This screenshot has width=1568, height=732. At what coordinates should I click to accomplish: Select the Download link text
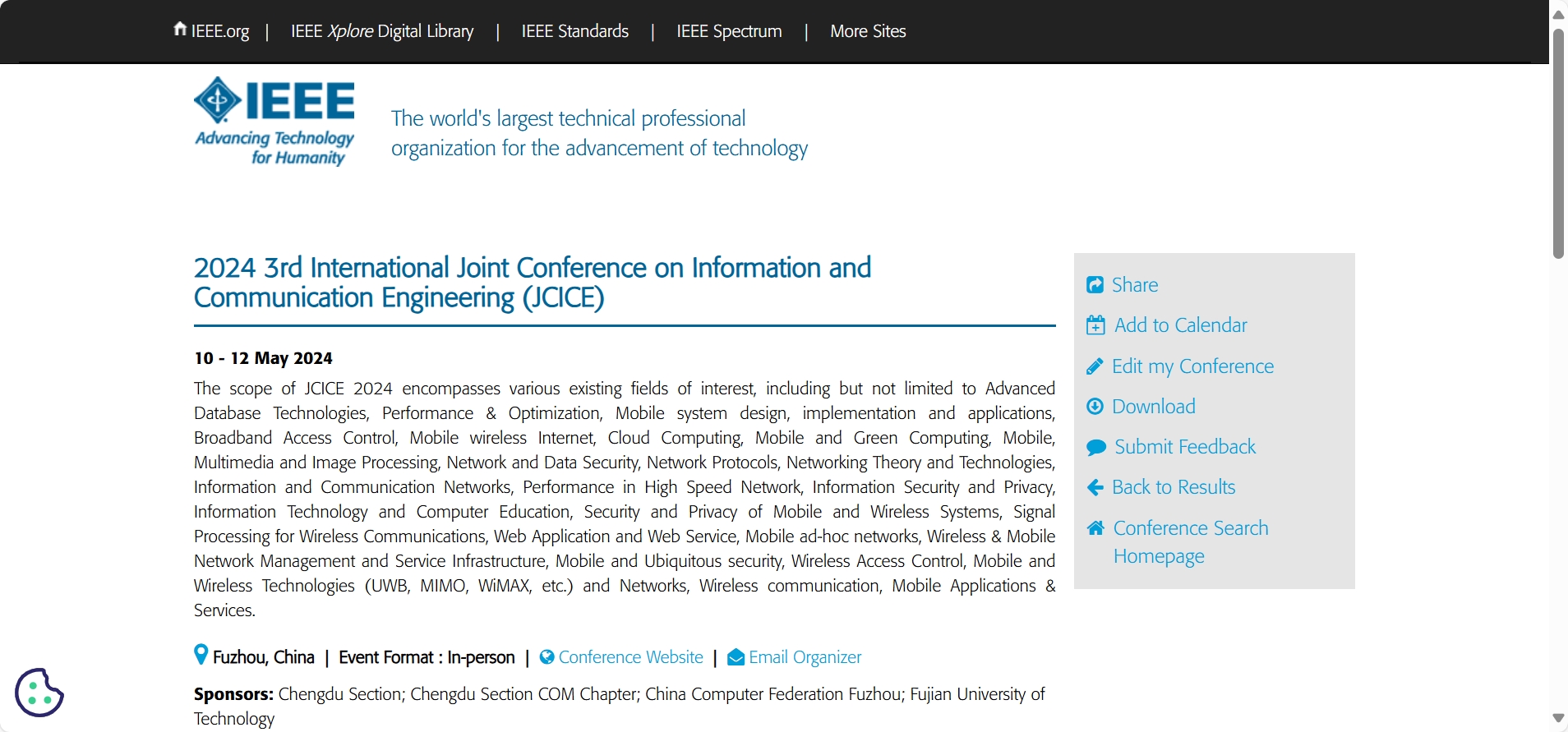(x=1154, y=407)
